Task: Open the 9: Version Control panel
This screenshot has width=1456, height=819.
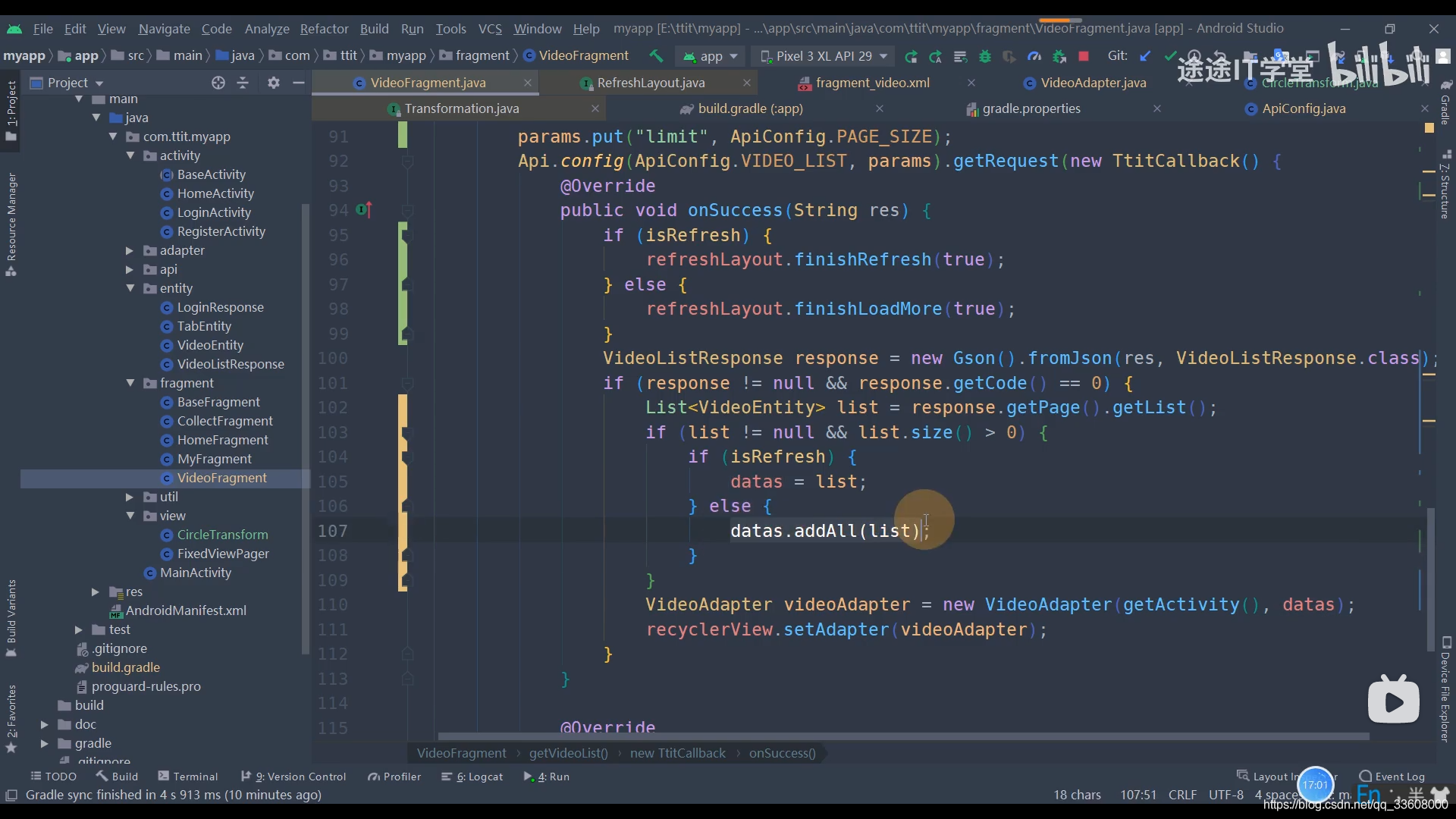Action: coord(293,777)
